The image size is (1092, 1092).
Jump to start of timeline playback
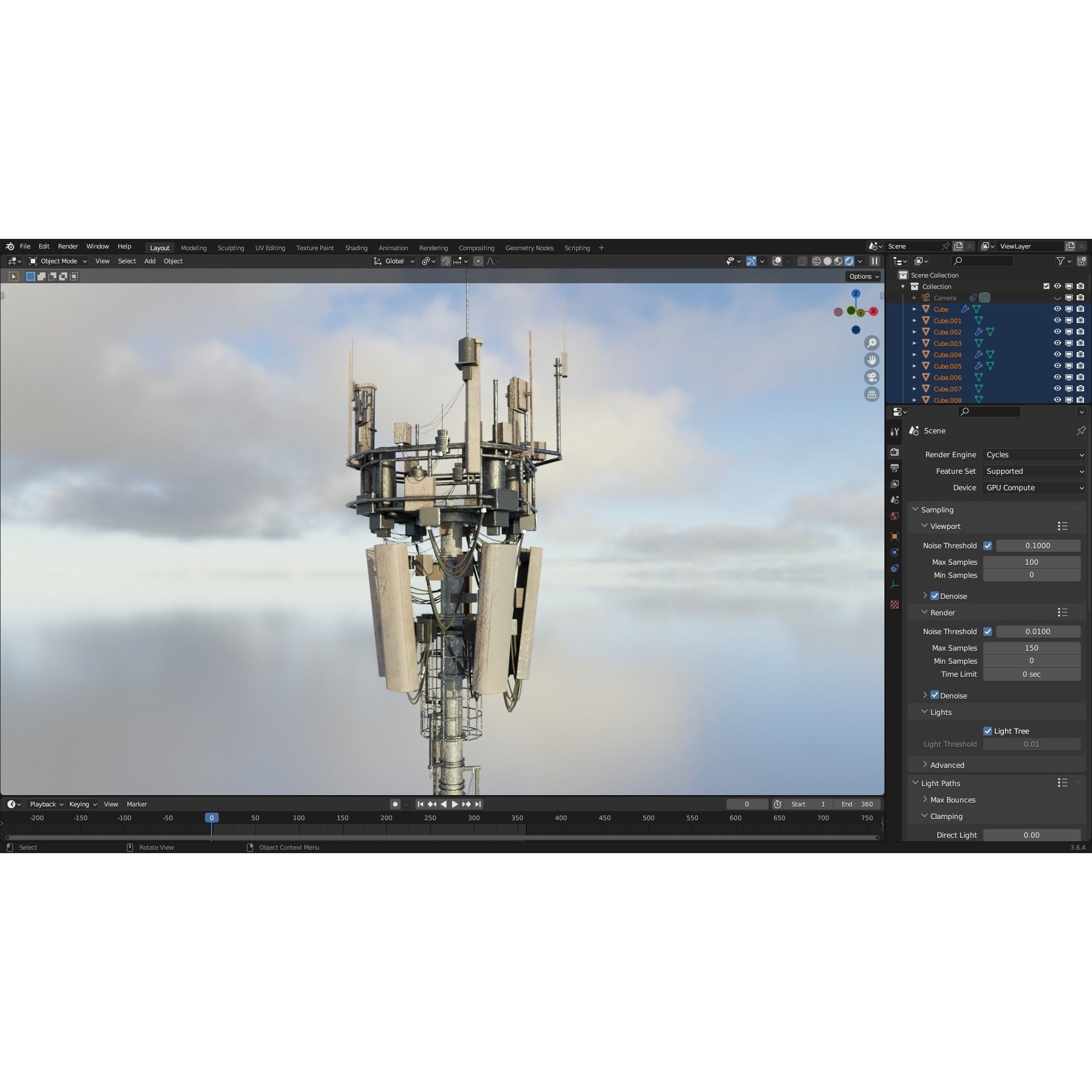pyautogui.click(x=420, y=804)
